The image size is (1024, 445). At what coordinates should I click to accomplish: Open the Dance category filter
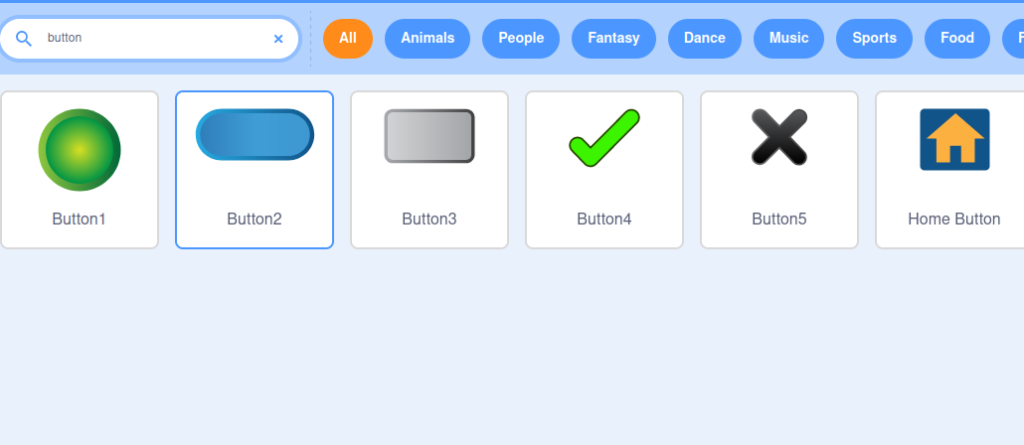(704, 38)
